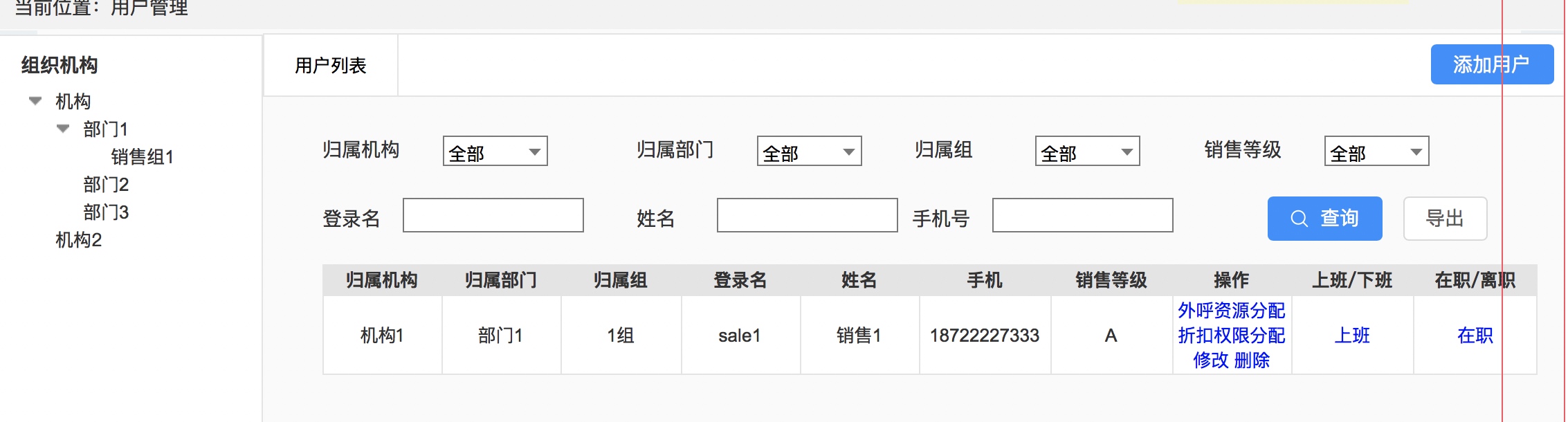The width and height of the screenshot is (1568, 422).
Task: Toggle the 上班 status link
Action: (x=1352, y=336)
